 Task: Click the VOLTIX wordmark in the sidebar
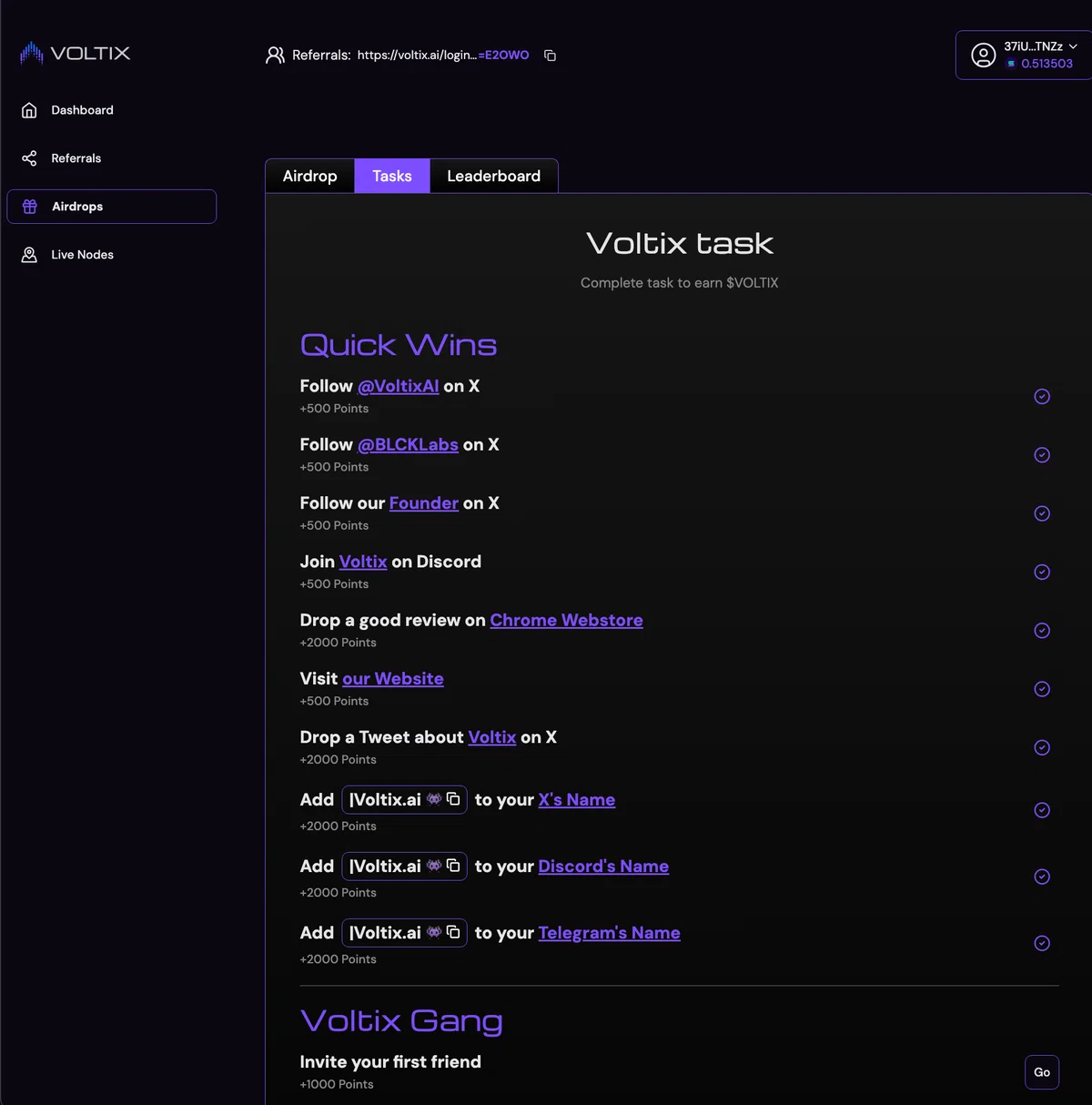tap(90, 54)
